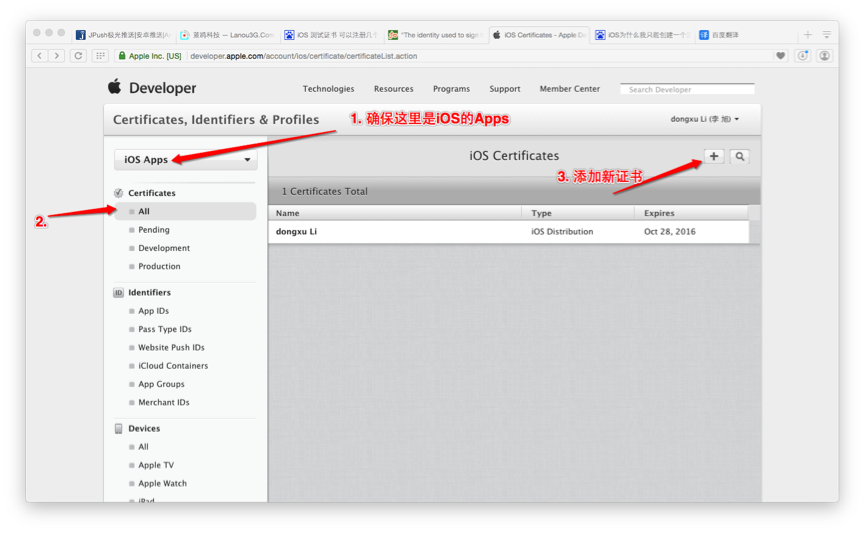Open App IDs under Identifiers
The image size is (865, 533).
coord(153,311)
